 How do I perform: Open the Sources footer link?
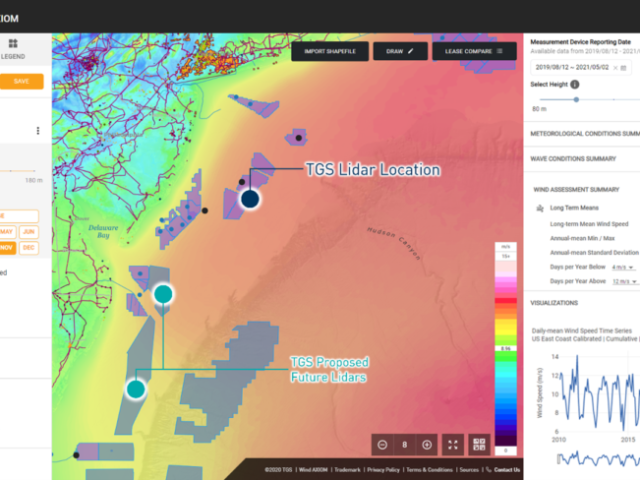pyautogui.click(x=469, y=470)
